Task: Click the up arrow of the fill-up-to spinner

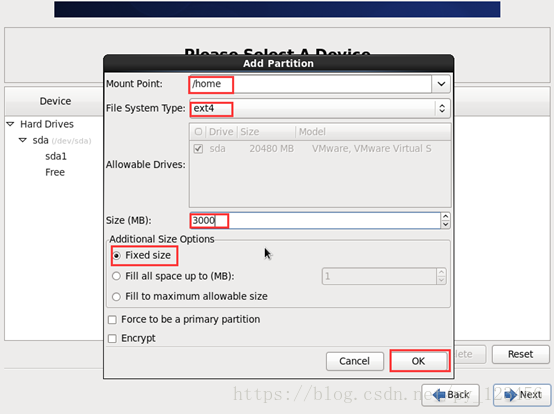Action: click(x=441, y=272)
